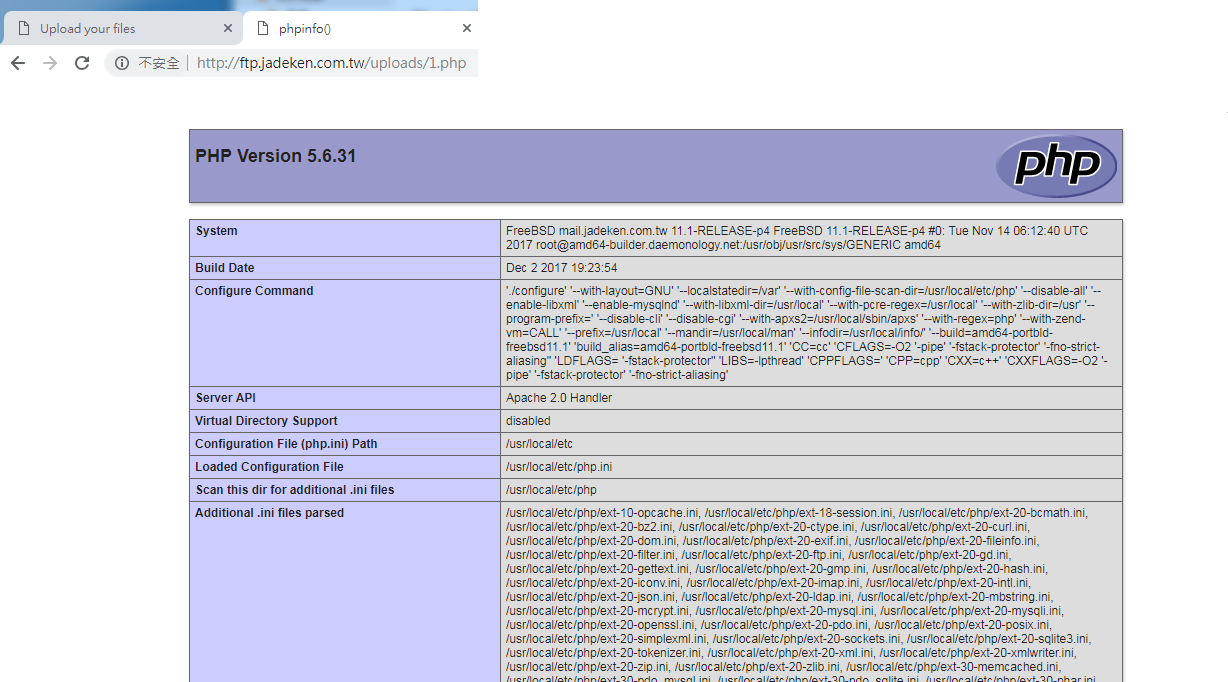Click the Virtual Directory Support label

tap(266, 421)
